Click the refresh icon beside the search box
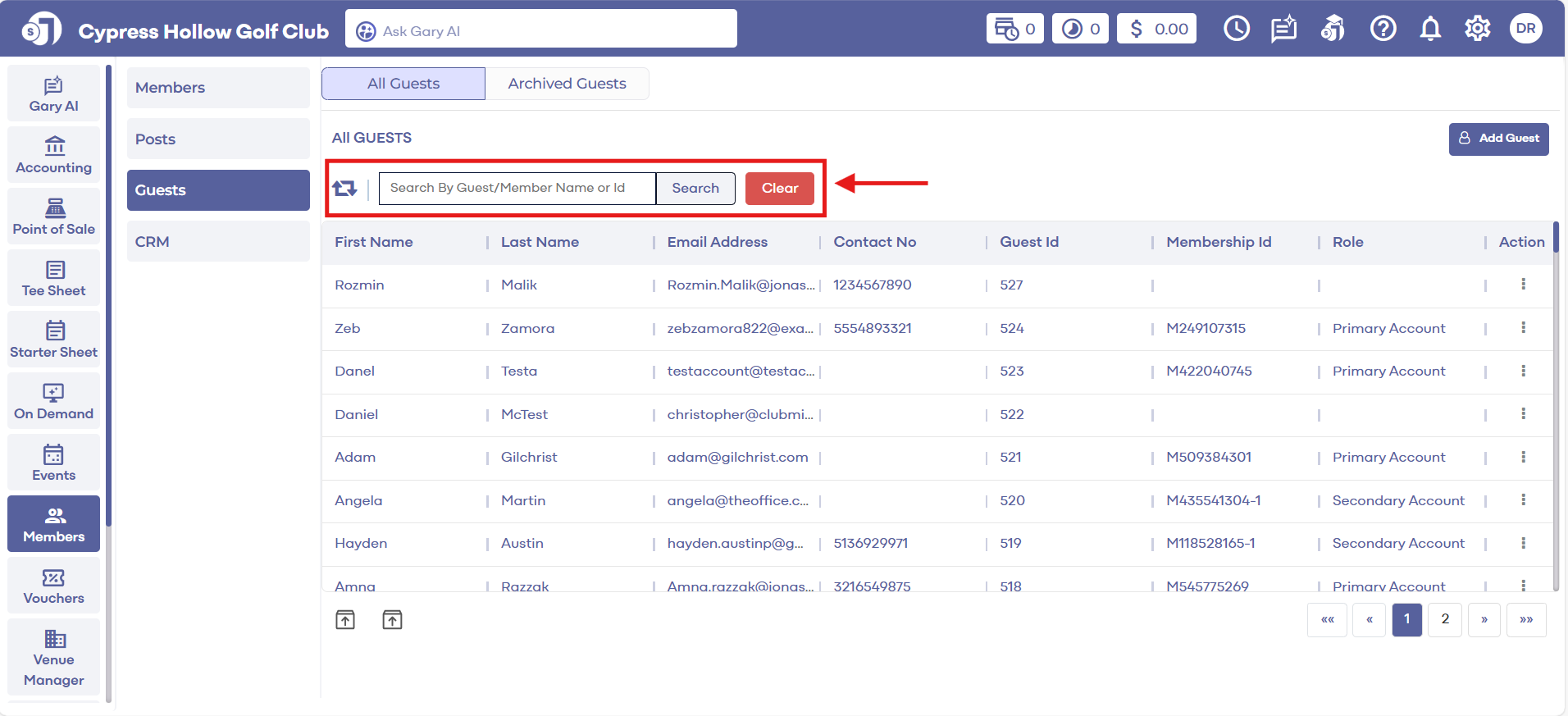Screen dimensions: 1568x716 pos(344,189)
